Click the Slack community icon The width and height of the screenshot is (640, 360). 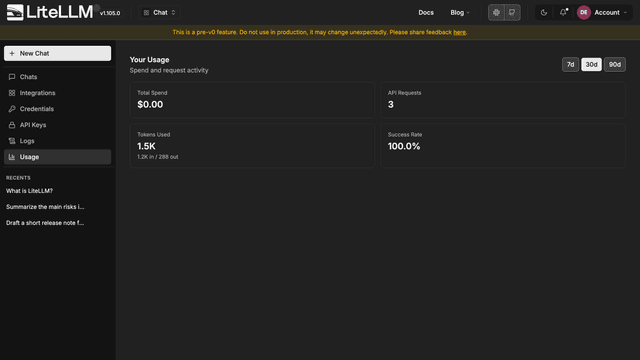[x=496, y=13]
